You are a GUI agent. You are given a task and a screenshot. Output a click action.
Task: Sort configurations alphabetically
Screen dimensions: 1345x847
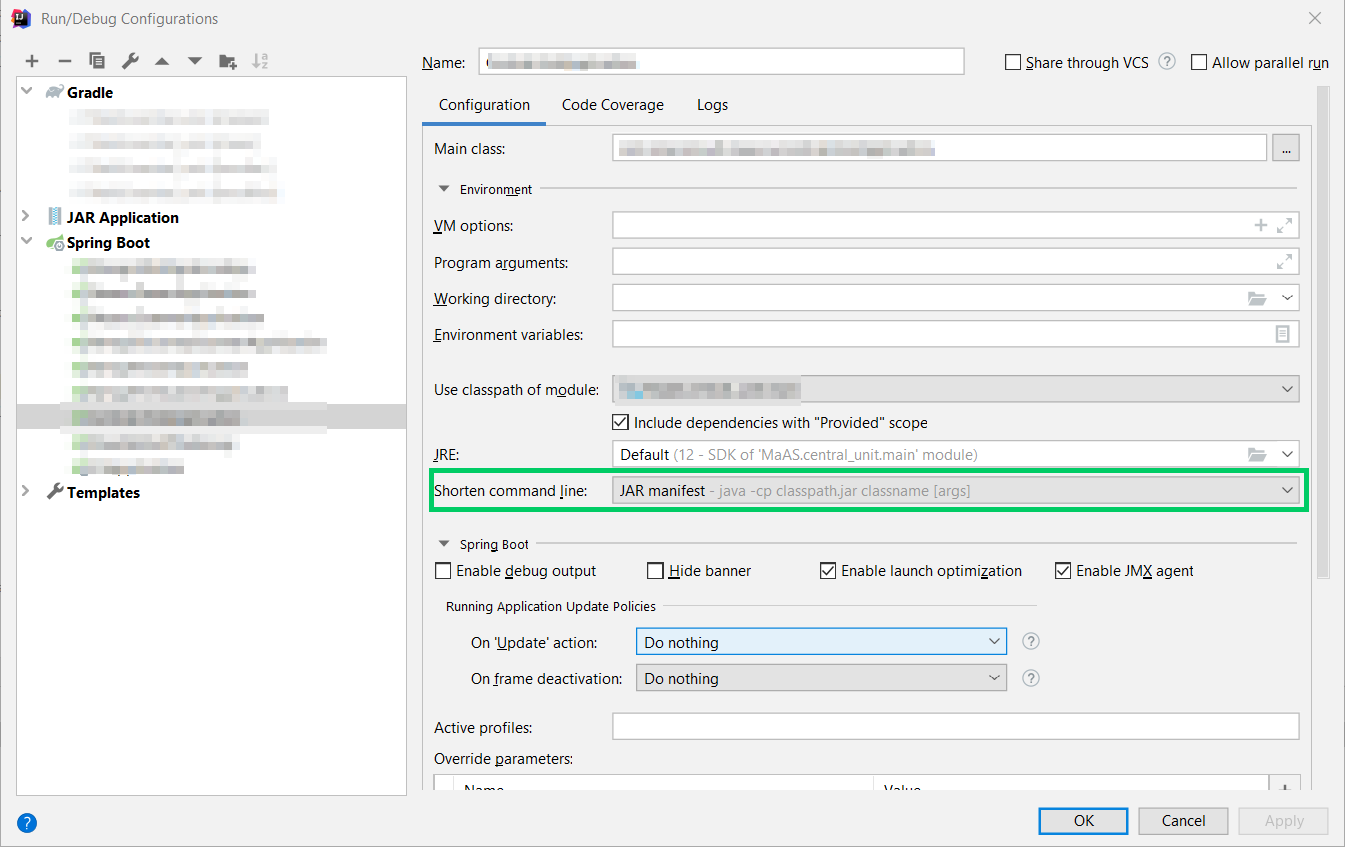(259, 61)
